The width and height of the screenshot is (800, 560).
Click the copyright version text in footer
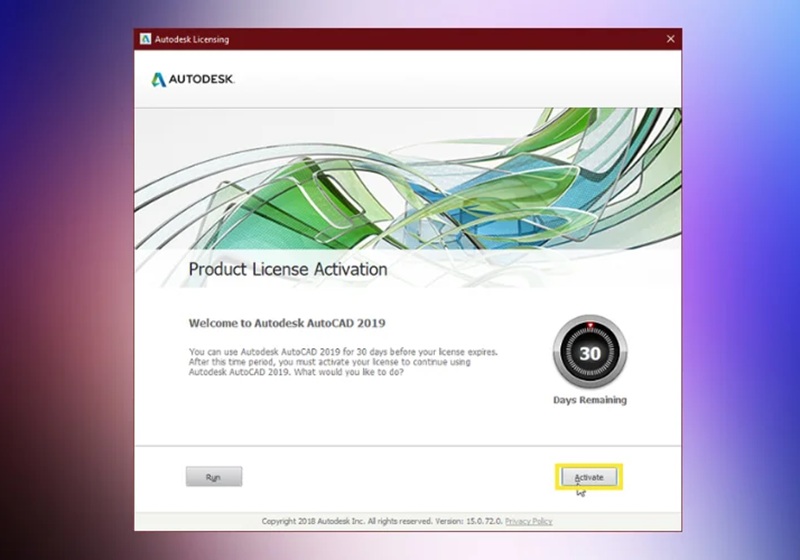[382, 521]
